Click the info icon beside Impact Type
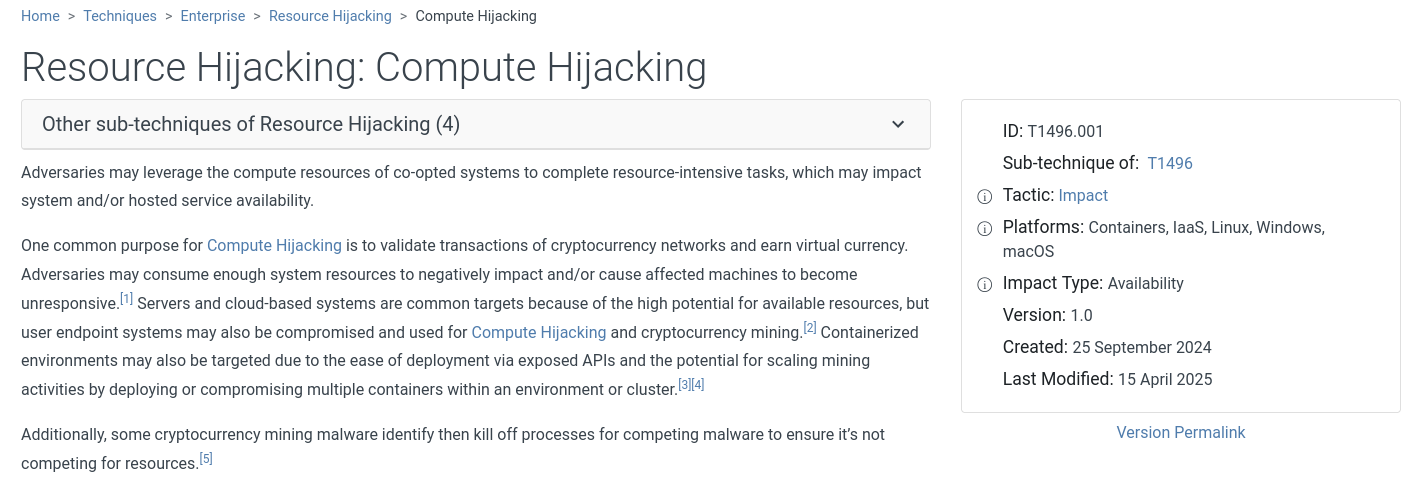Viewport: 1406px width, 484px height. (x=984, y=284)
